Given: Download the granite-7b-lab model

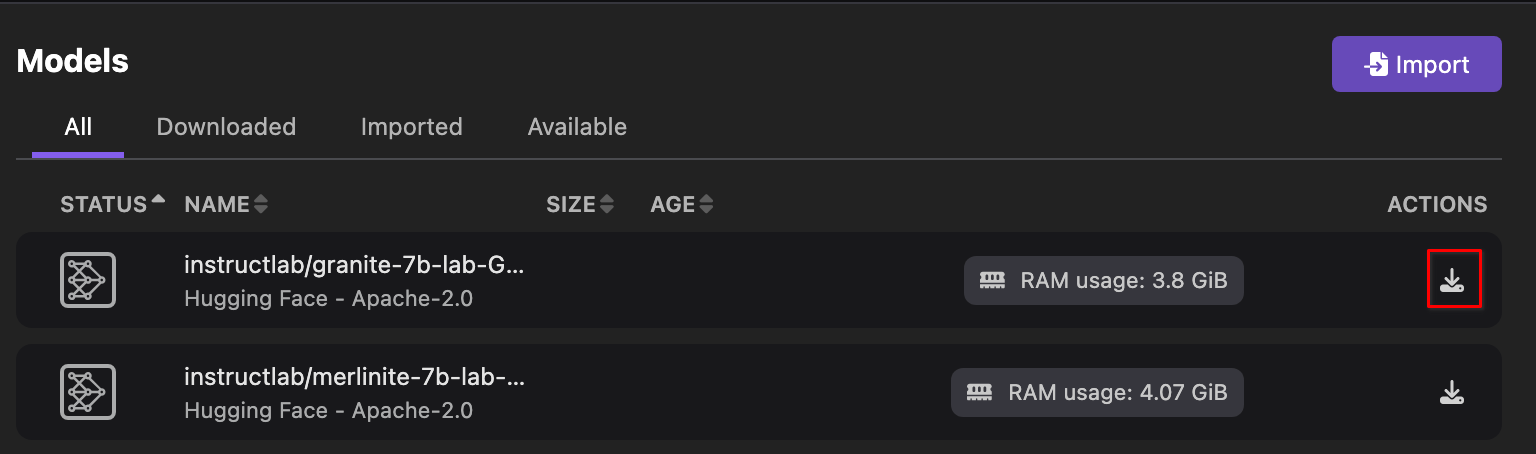Looking at the screenshot, I should point(1452,282).
